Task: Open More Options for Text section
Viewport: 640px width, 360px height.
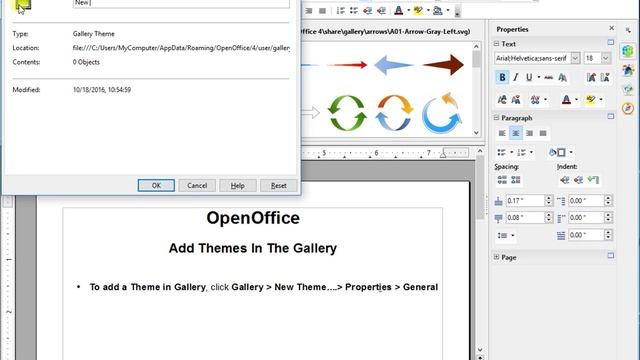Action: pos(611,42)
